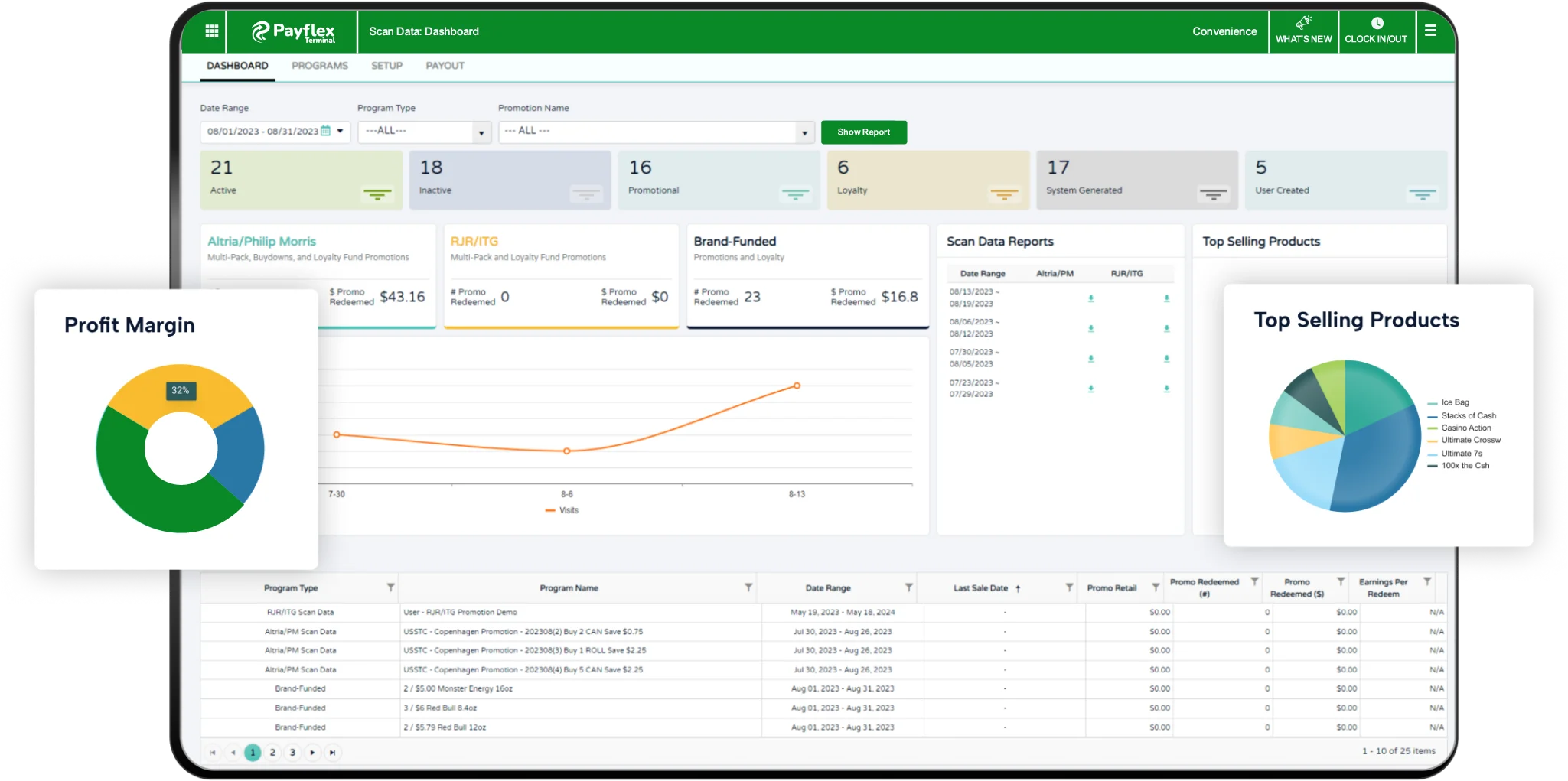
Task: Click the Convenience store label
Action: [x=1224, y=31]
